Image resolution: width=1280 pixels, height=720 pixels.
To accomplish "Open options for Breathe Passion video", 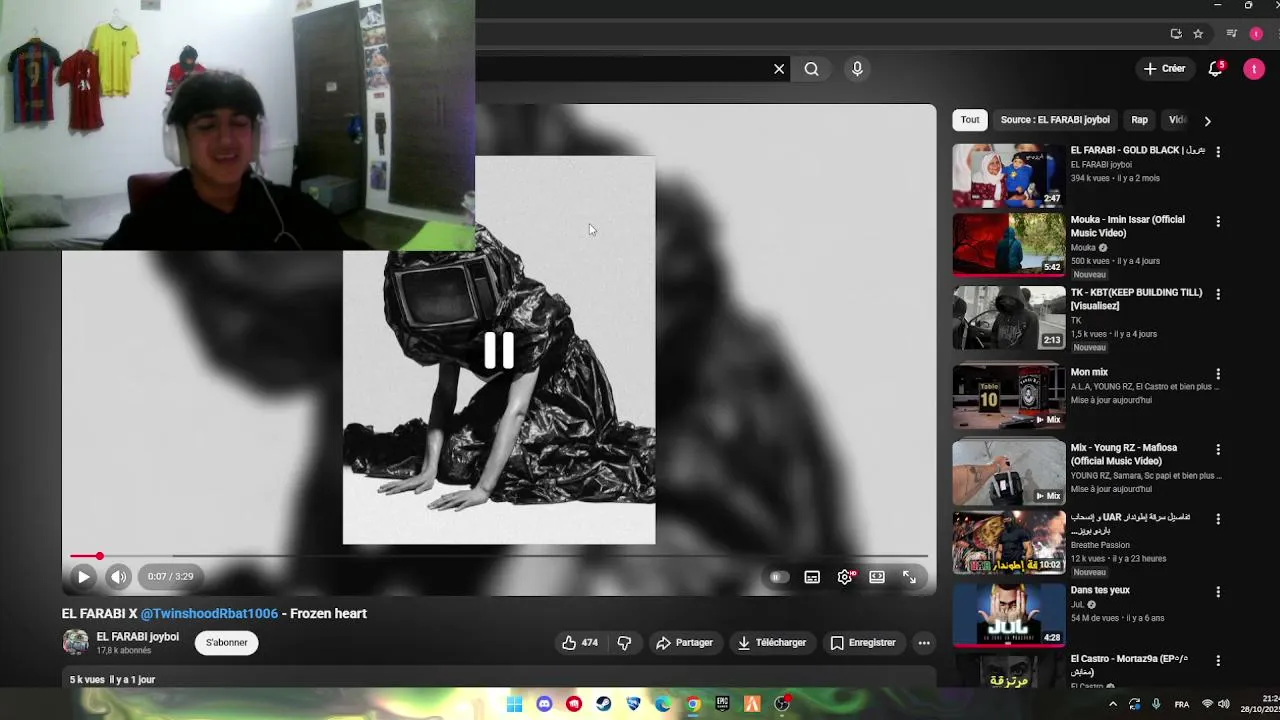I will 1218,519.
